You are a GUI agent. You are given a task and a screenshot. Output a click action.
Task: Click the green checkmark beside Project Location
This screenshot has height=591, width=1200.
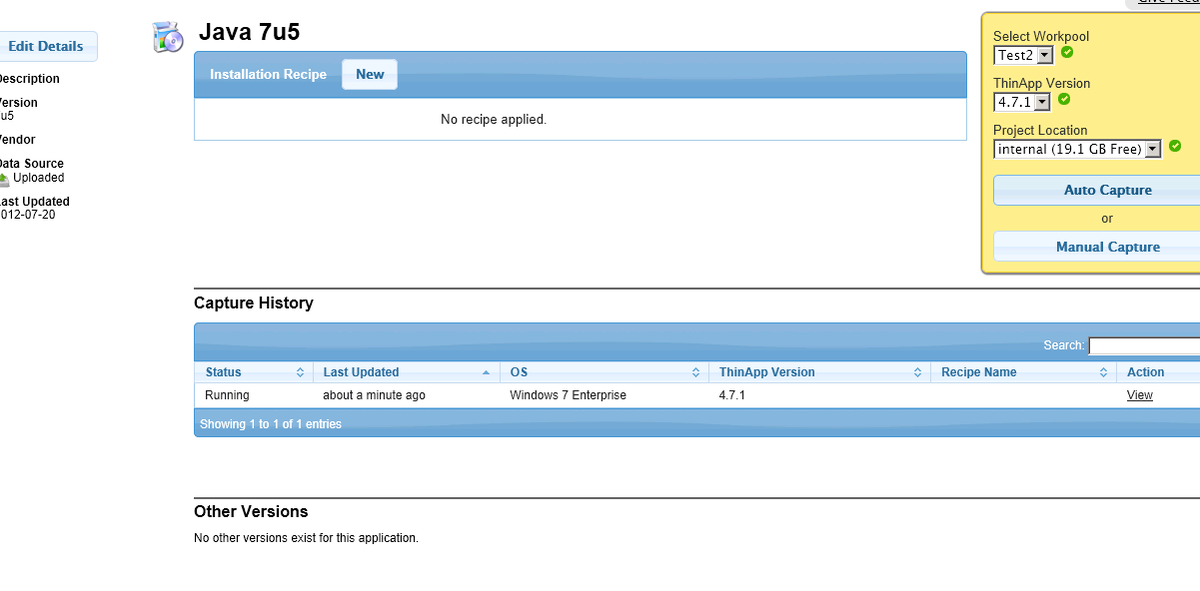1175,146
